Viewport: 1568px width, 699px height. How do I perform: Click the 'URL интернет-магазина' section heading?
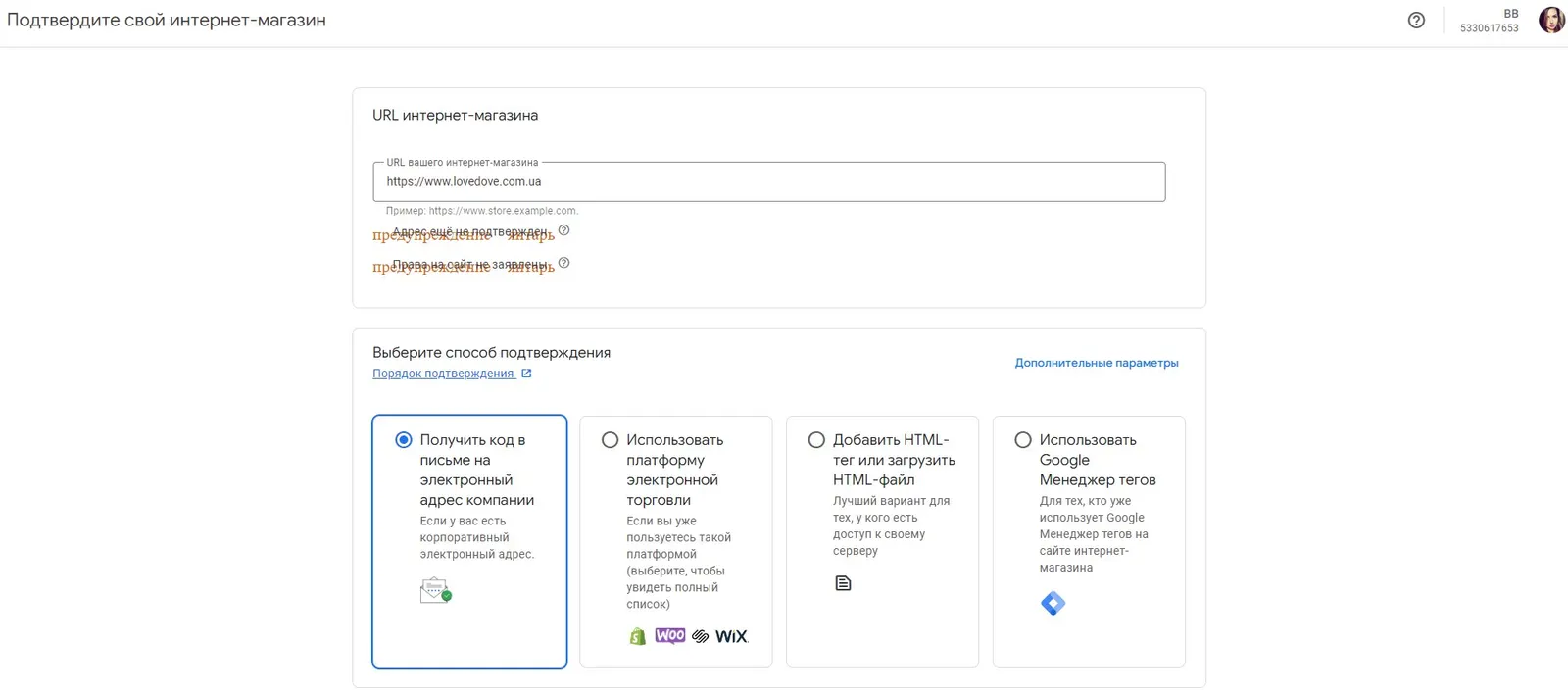point(455,115)
